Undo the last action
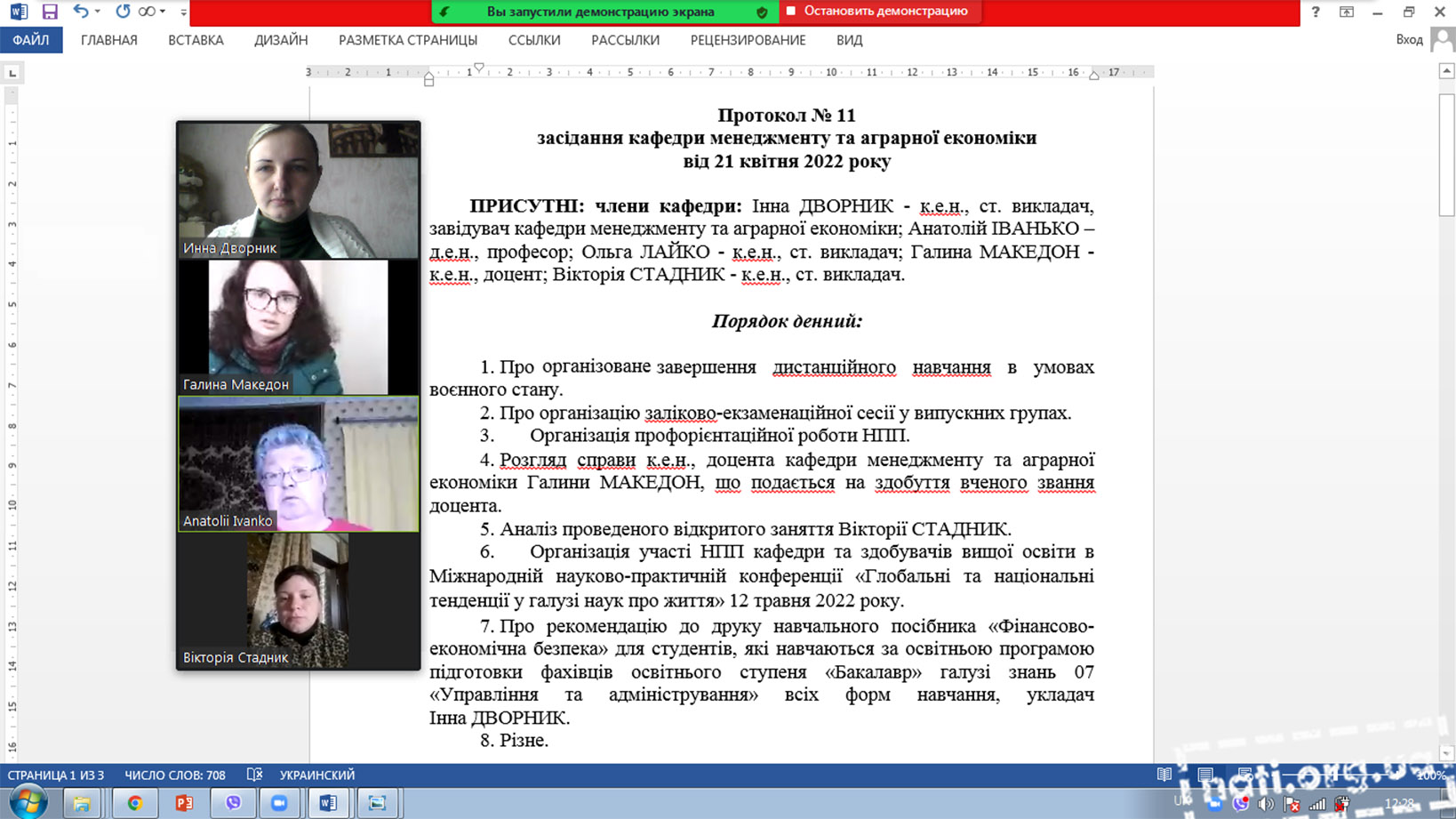Screen dimensions: 1456x819 pyautogui.click(x=81, y=12)
